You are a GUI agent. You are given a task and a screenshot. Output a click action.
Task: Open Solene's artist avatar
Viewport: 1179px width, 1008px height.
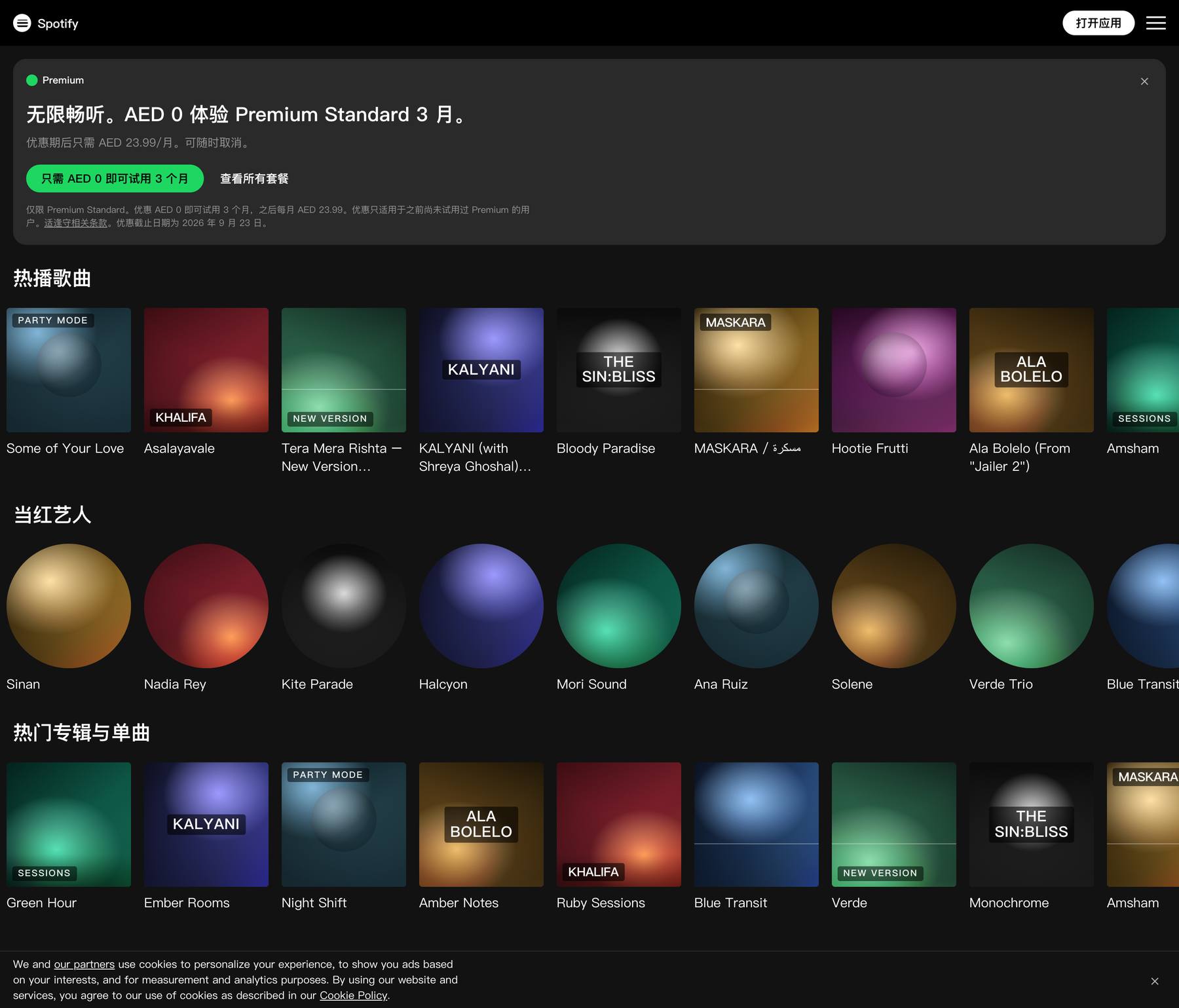pyautogui.click(x=894, y=606)
